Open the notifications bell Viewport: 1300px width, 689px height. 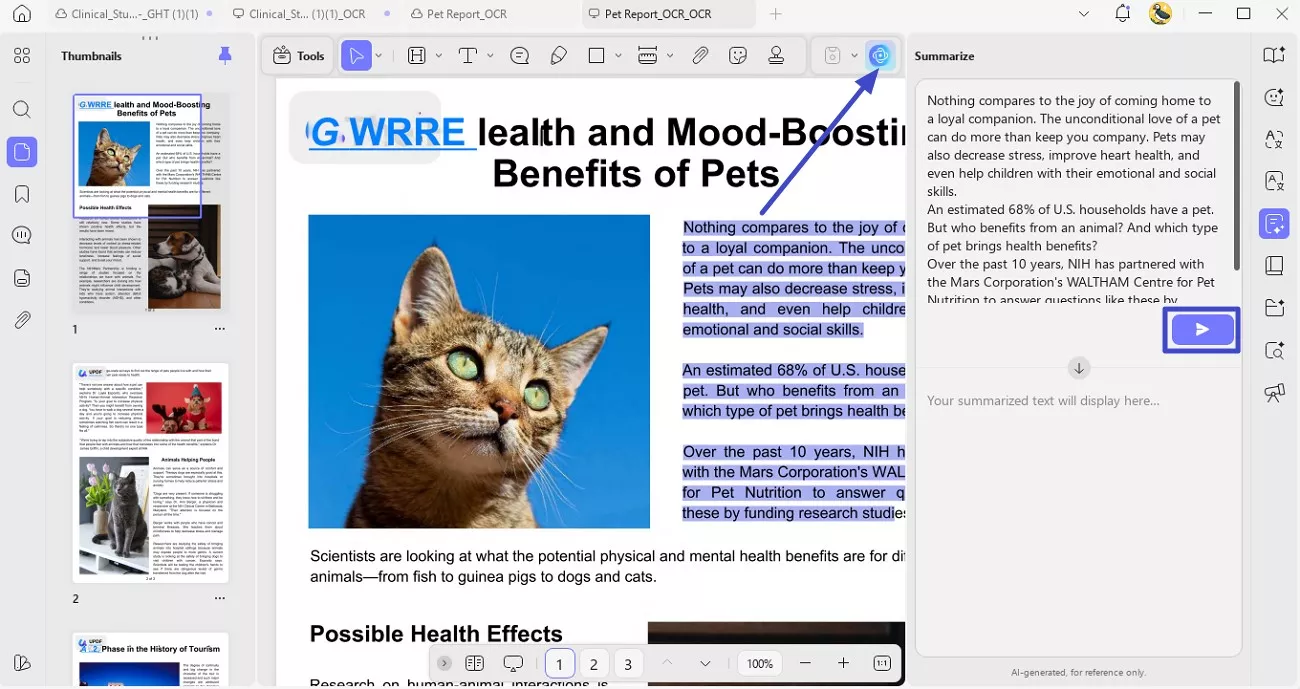click(1122, 14)
